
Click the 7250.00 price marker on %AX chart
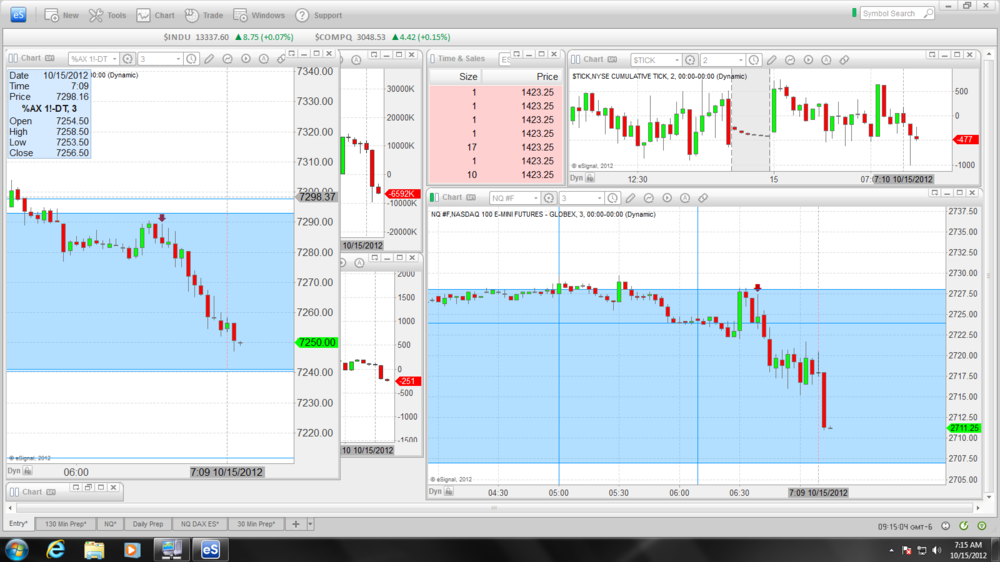click(316, 343)
